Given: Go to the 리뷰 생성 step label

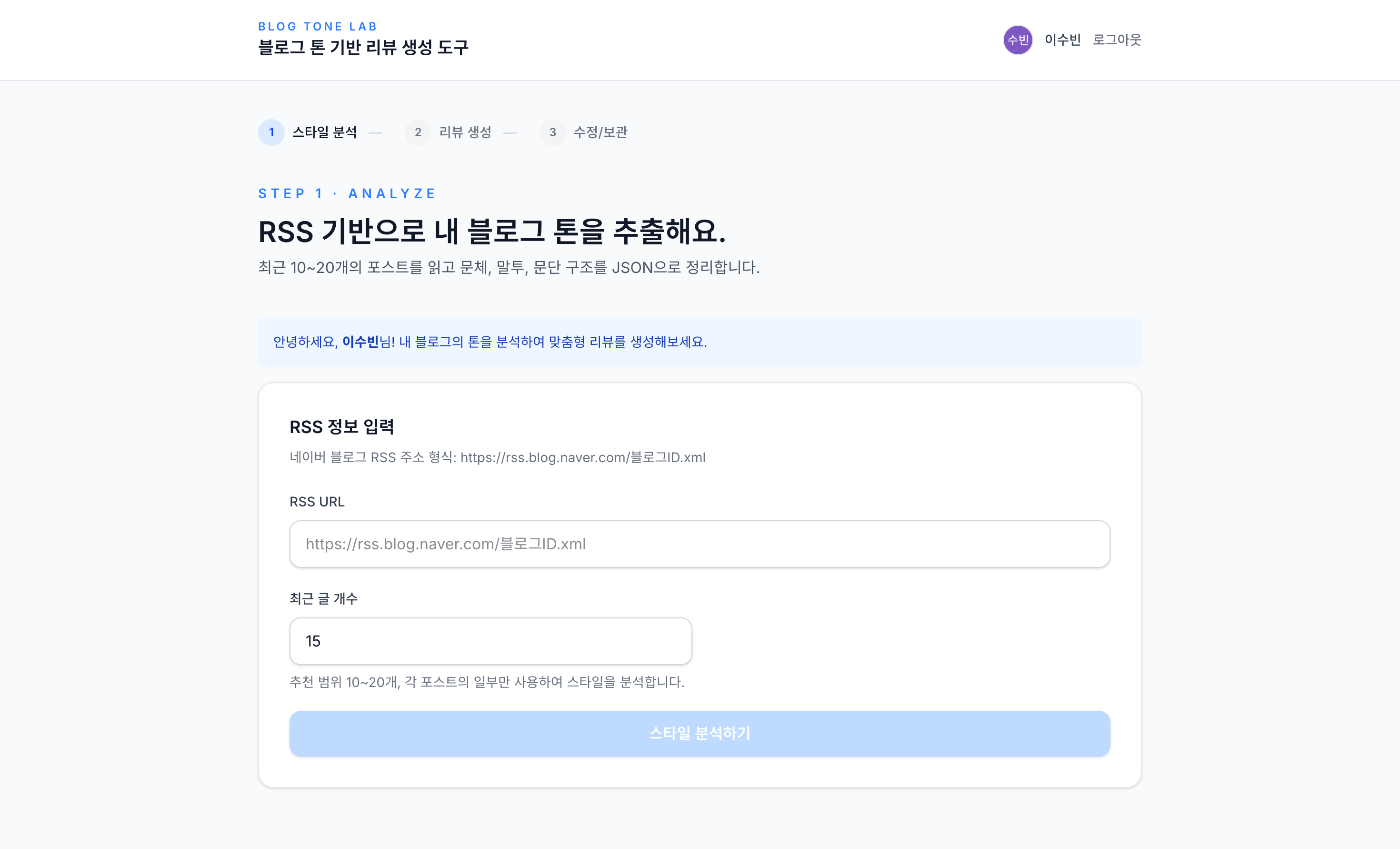Looking at the screenshot, I should pos(465,132).
